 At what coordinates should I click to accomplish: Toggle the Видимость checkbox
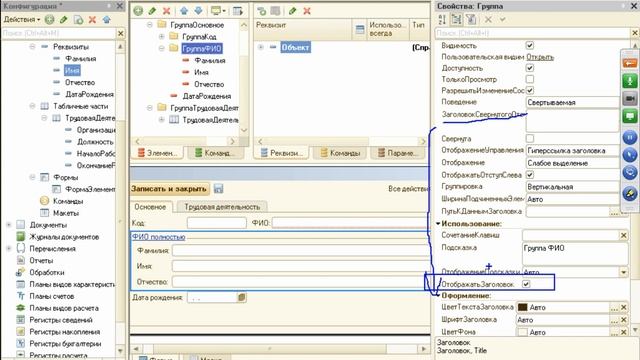(x=530, y=45)
